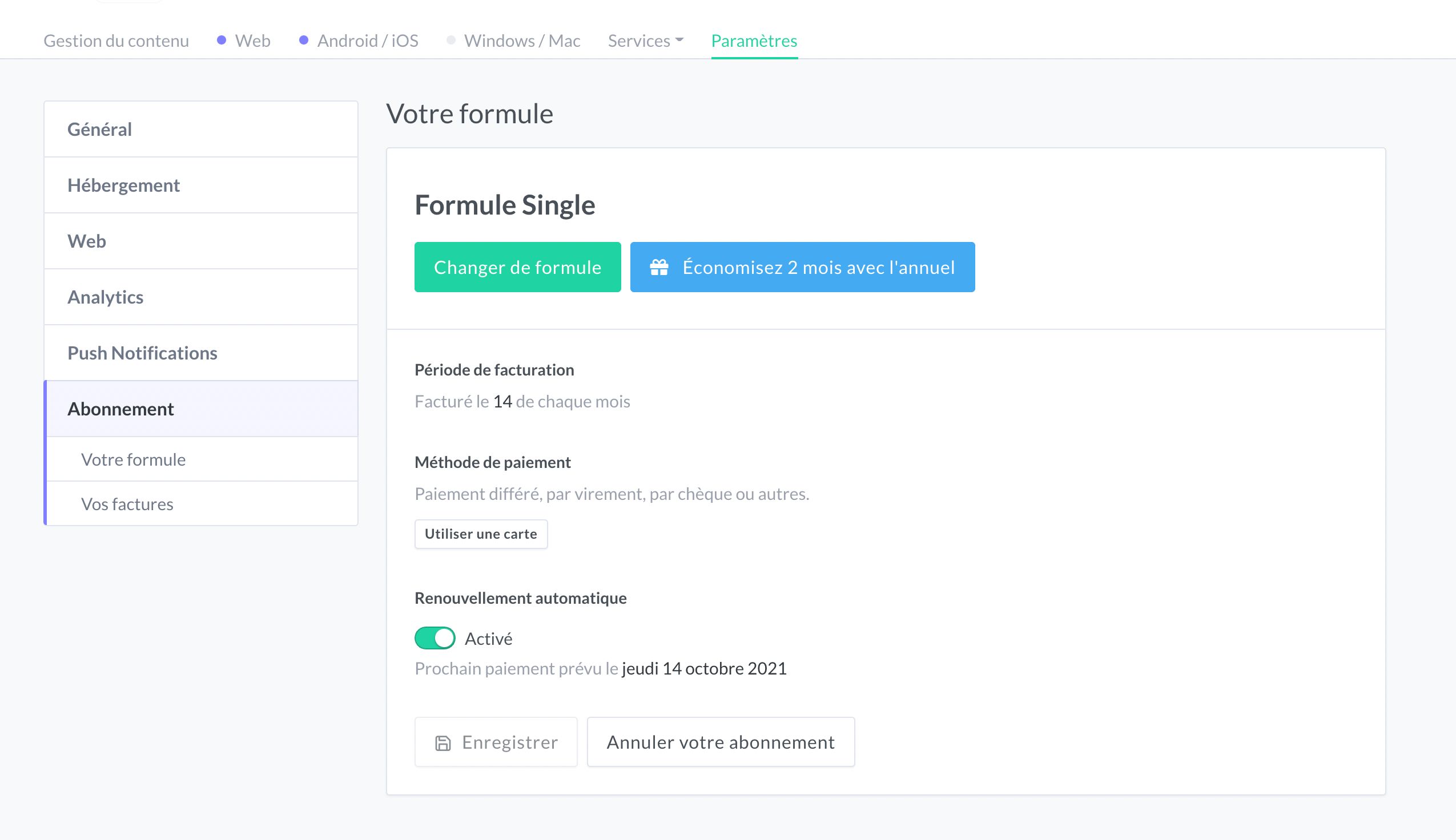This screenshot has width=1456, height=840.
Task: Open the Push Notifications settings
Action: click(x=142, y=353)
